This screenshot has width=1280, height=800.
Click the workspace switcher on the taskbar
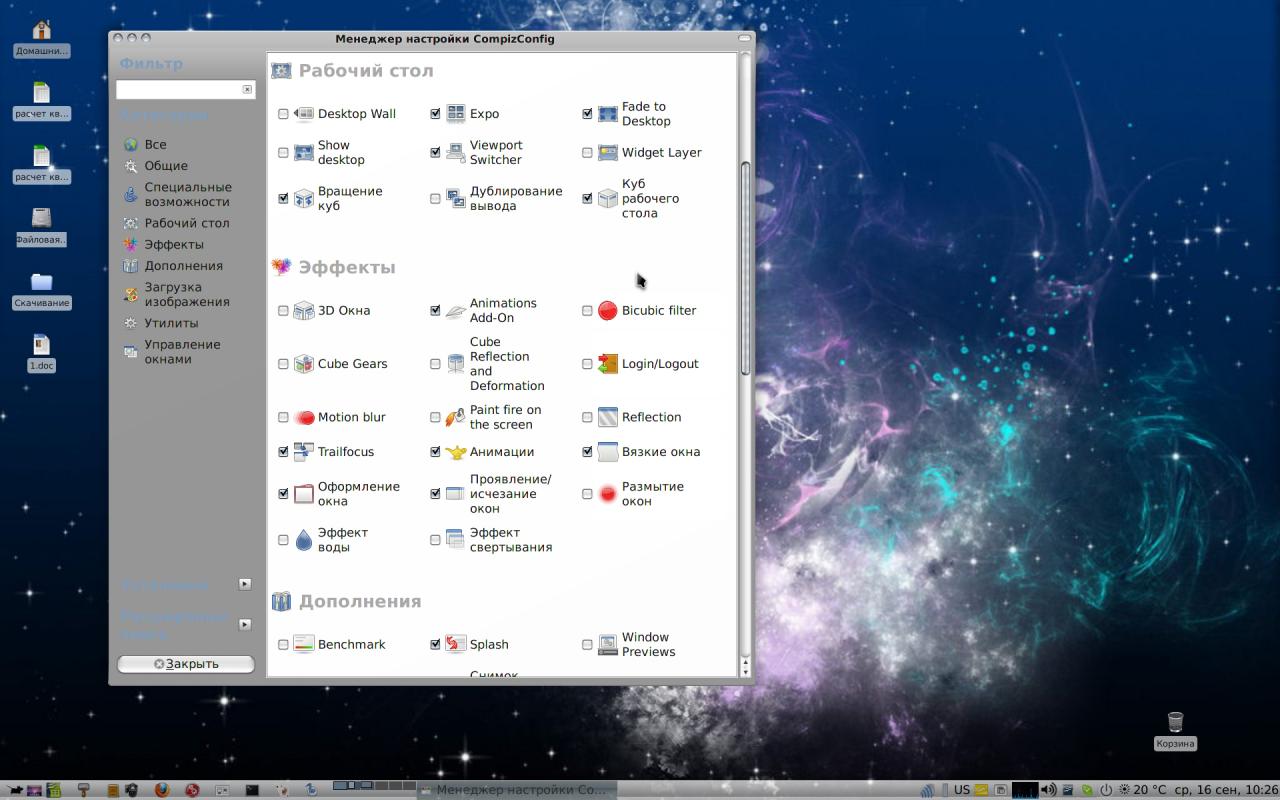[373, 786]
